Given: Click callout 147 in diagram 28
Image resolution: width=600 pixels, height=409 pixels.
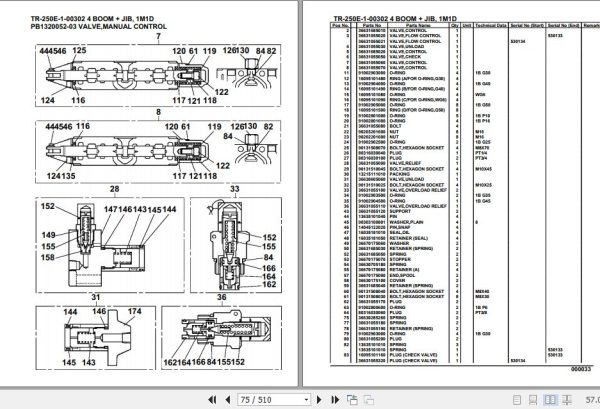Looking at the screenshot, I should [111, 210].
